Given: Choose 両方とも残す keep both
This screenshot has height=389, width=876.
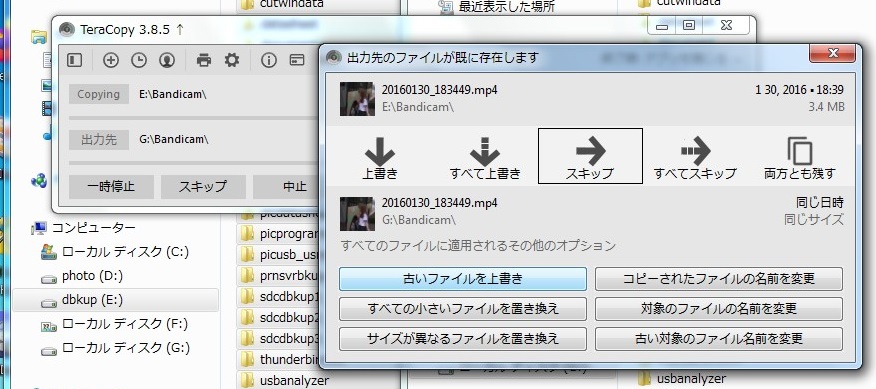Looking at the screenshot, I should click(x=799, y=156).
